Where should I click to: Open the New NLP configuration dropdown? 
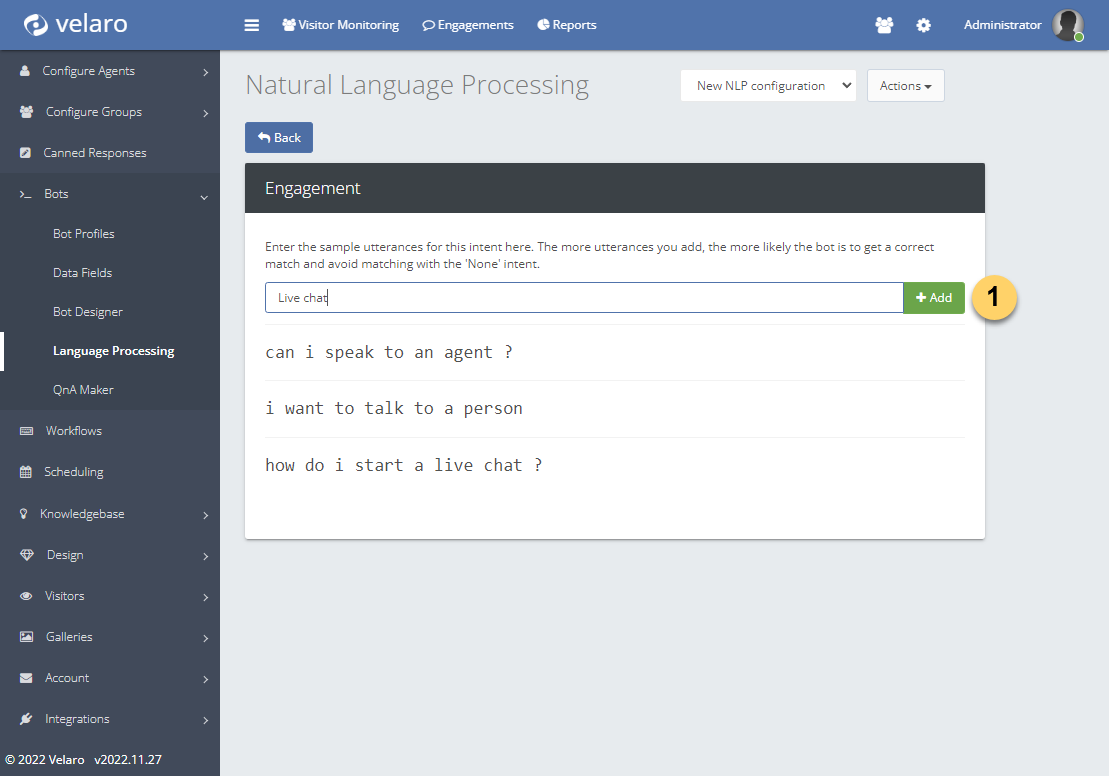click(768, 86)
